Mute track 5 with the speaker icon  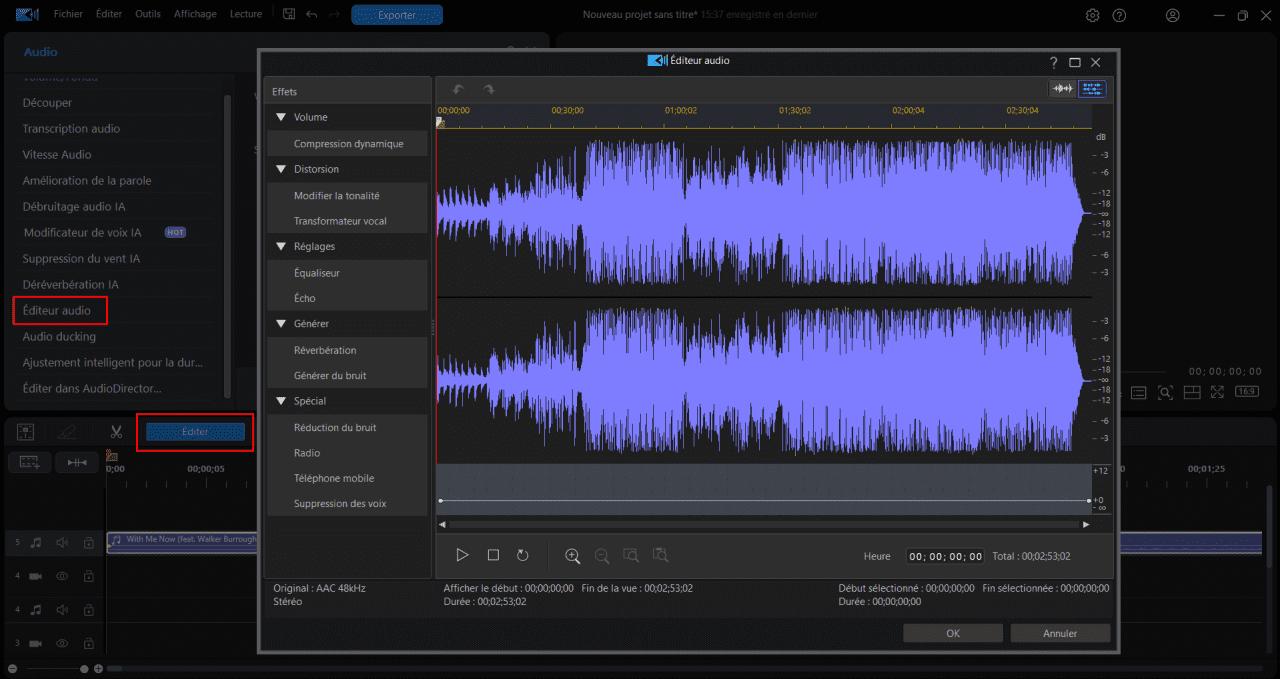point(62,542)
